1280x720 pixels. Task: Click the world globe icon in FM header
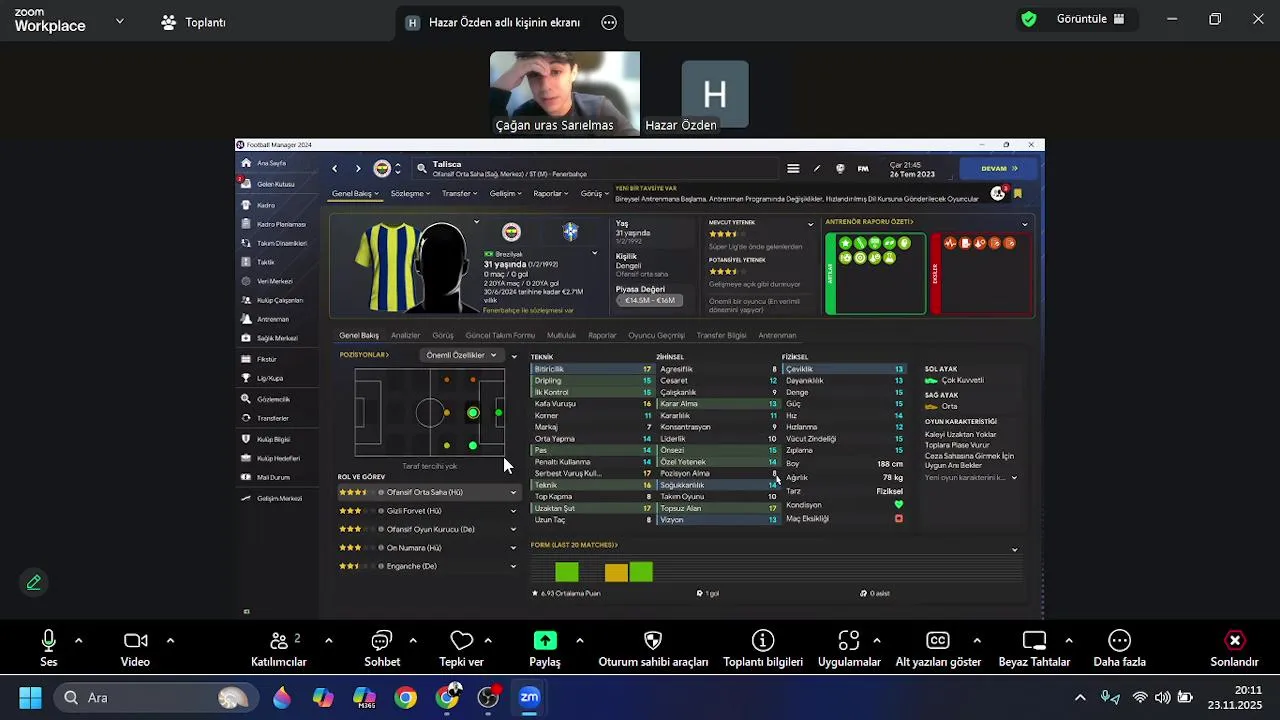(840, 168)
